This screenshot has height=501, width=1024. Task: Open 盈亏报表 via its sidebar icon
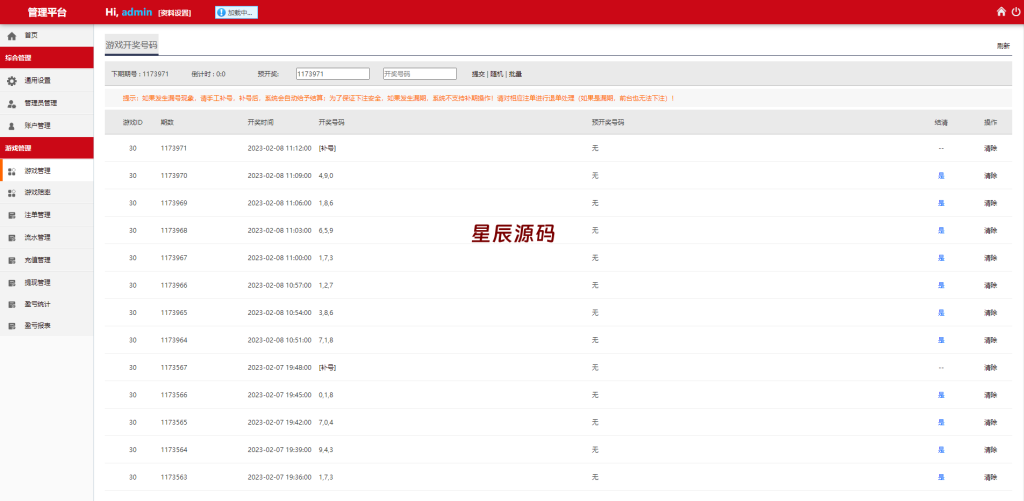(11, 326)
